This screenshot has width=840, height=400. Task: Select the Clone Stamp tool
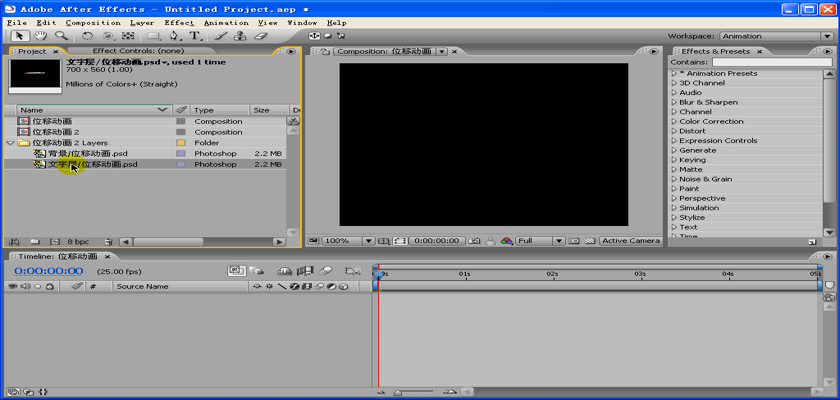[240, 36]
